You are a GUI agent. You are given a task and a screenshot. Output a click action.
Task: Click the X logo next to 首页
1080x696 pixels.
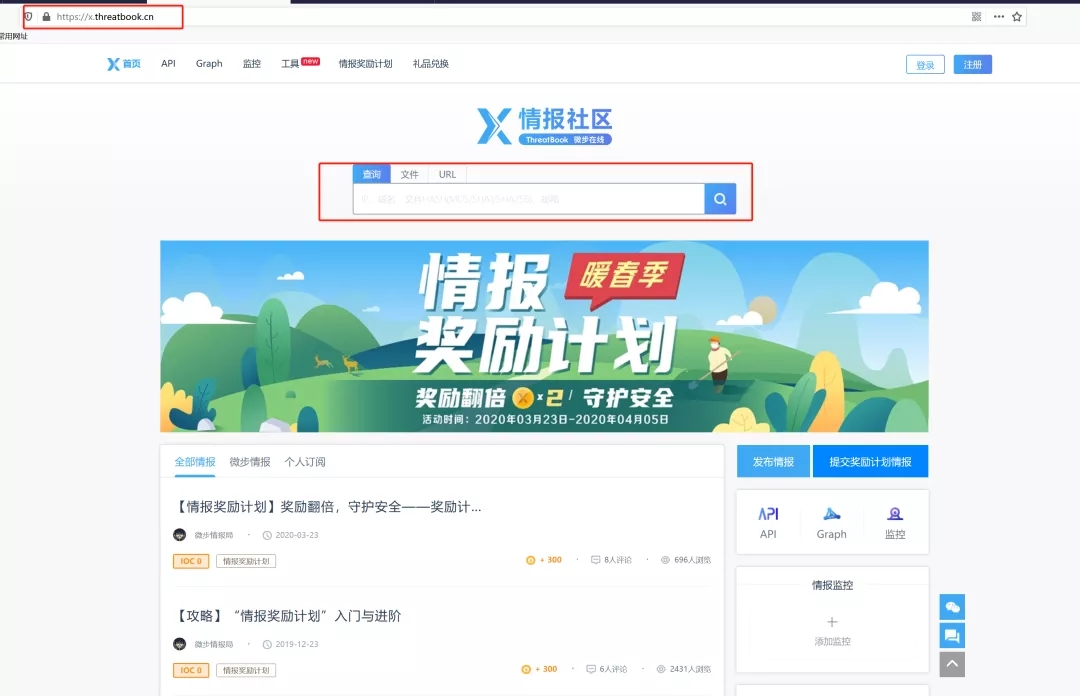tap(113, 64)
